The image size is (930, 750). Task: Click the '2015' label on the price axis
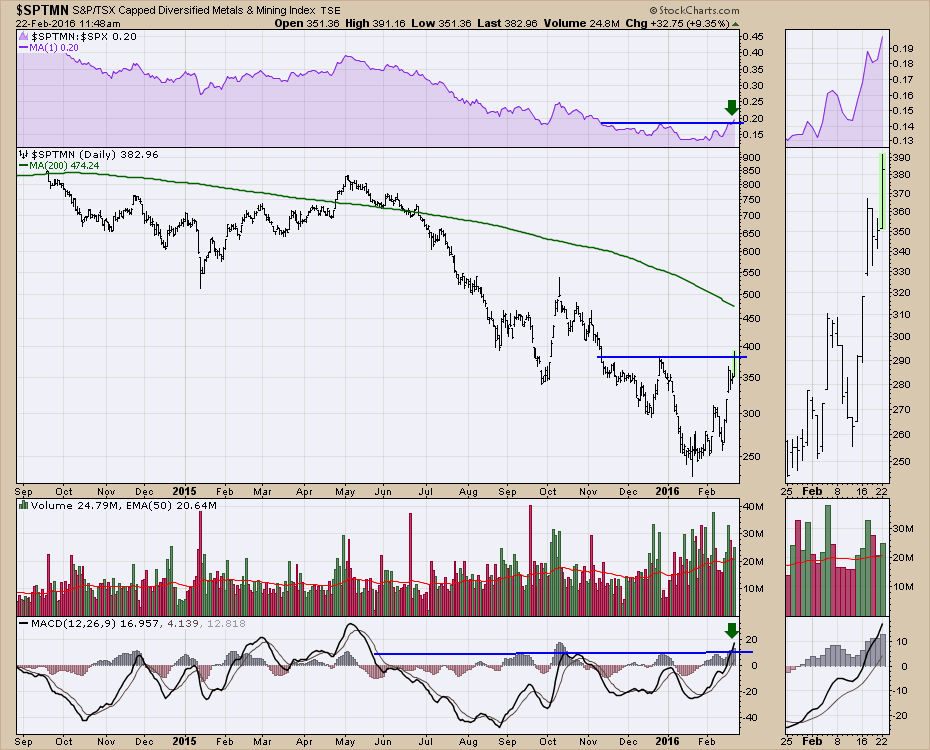coord(184,492)
